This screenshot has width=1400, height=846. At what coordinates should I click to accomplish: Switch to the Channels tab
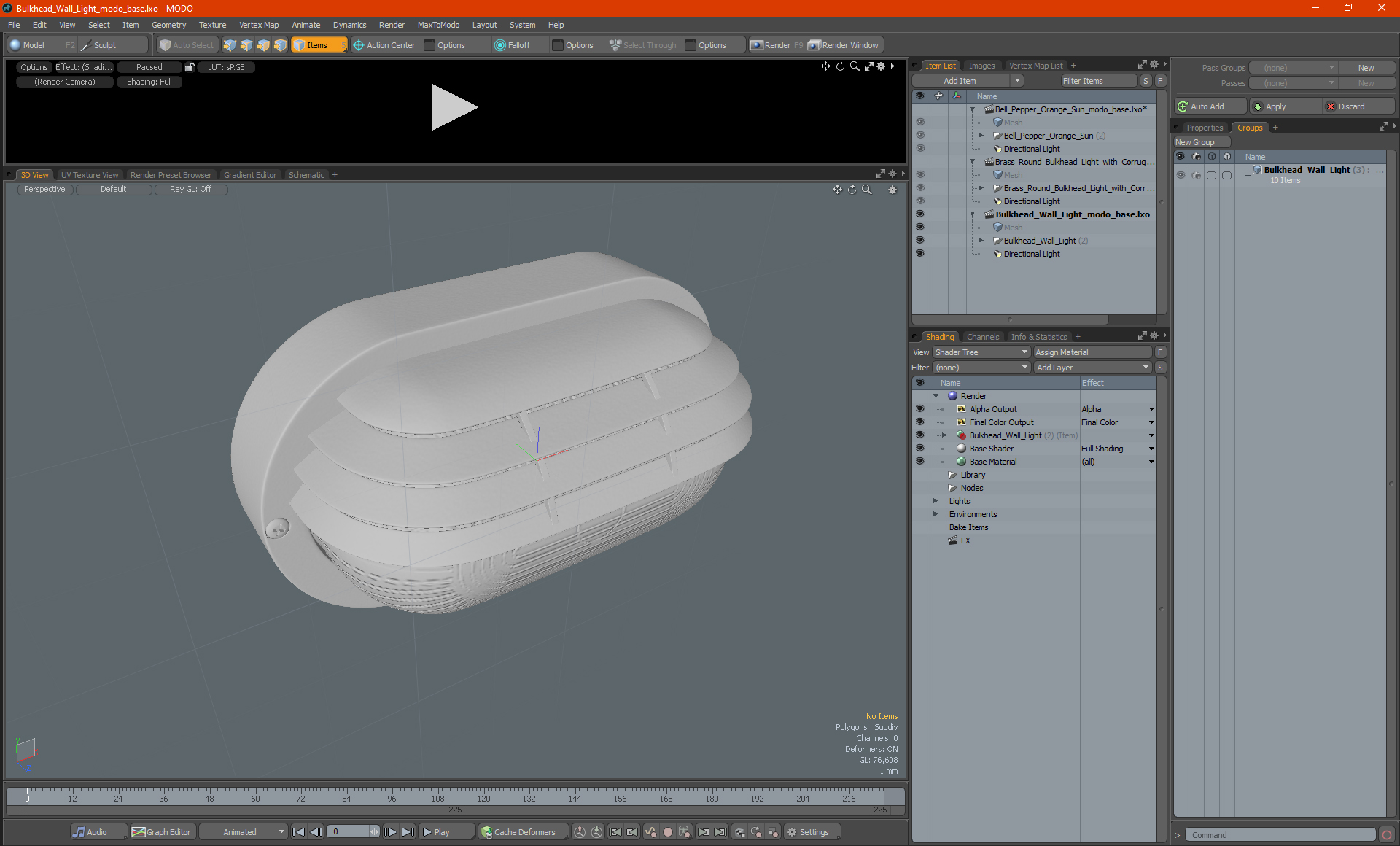[982, 337]
